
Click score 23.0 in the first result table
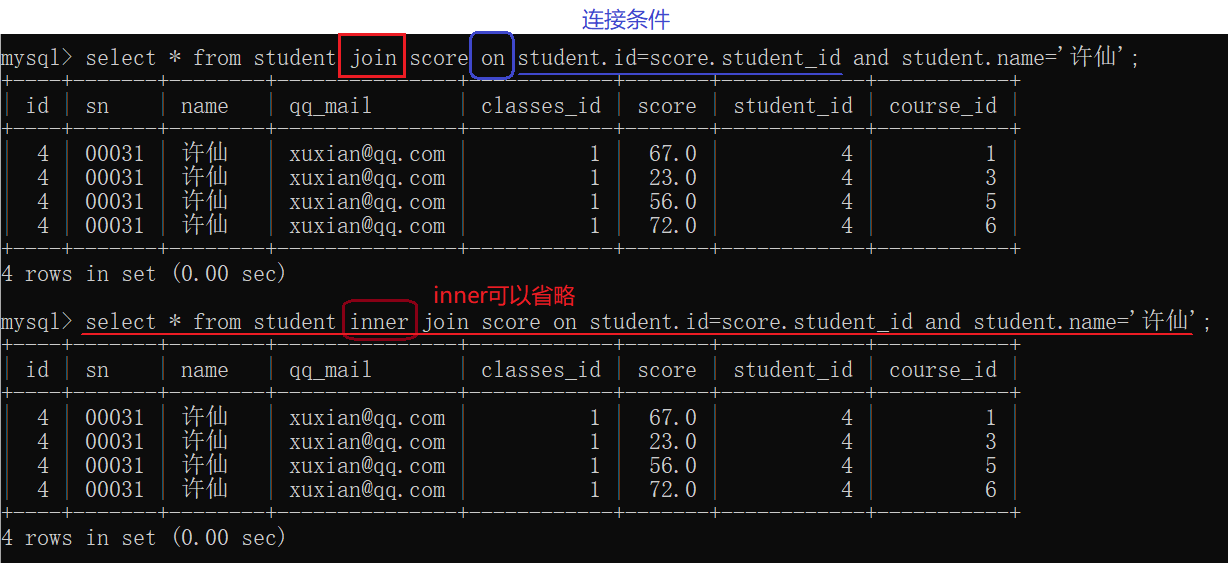click(x=673, y=177)
